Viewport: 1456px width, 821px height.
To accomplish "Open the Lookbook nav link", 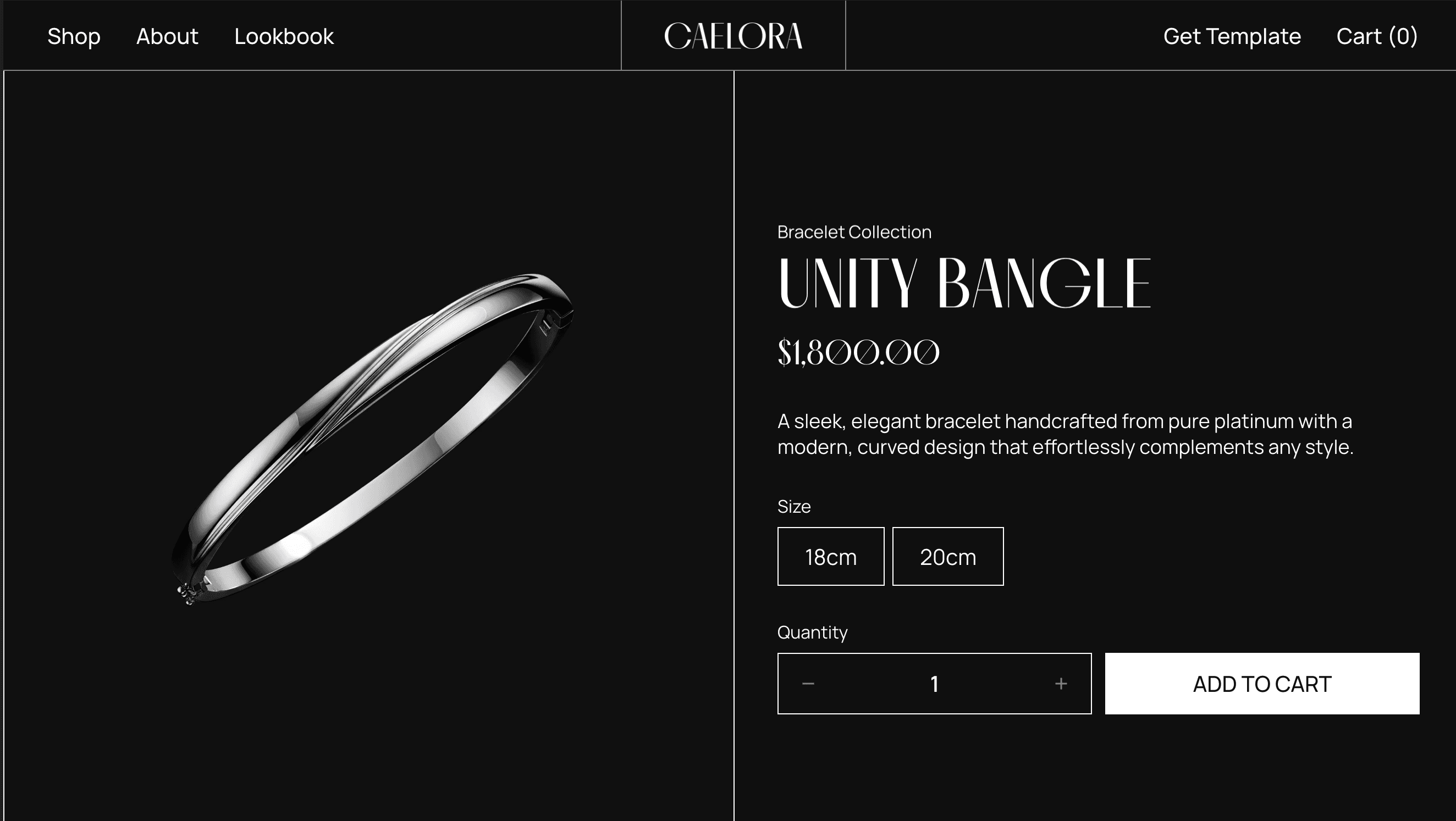I will (x=284, y=36).
